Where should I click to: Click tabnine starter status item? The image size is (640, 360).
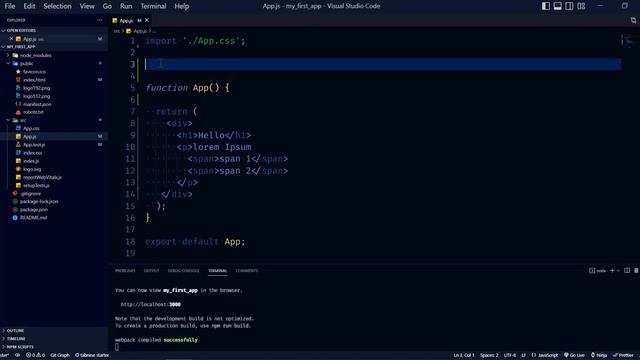[92, 355]
